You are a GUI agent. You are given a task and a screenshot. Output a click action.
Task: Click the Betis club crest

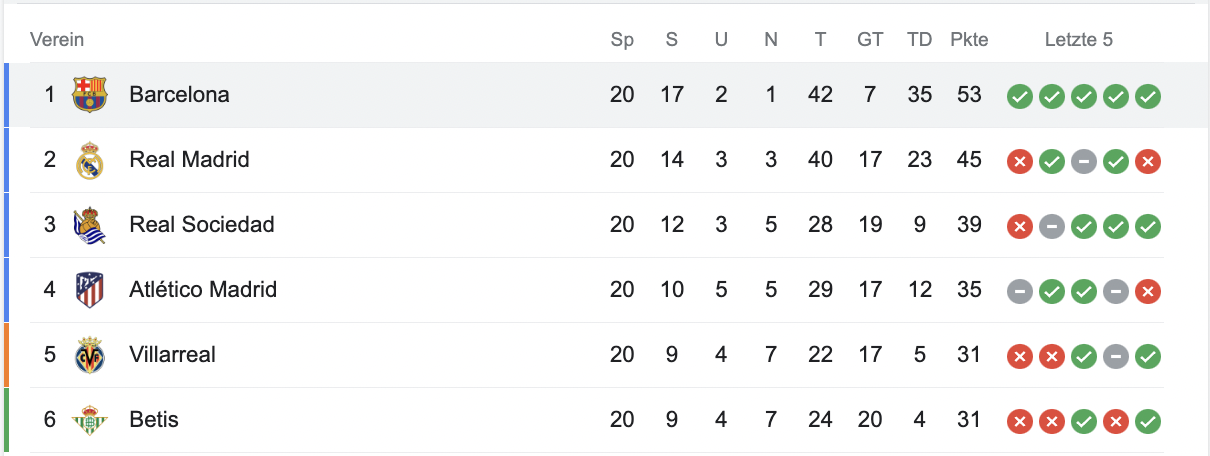coord(90,420)
